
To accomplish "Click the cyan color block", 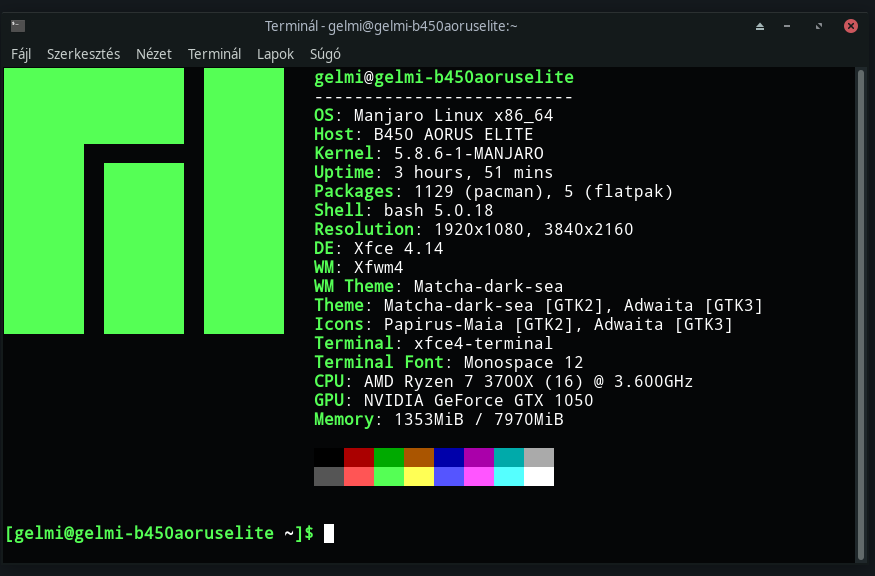I will (x=509, y=476).
